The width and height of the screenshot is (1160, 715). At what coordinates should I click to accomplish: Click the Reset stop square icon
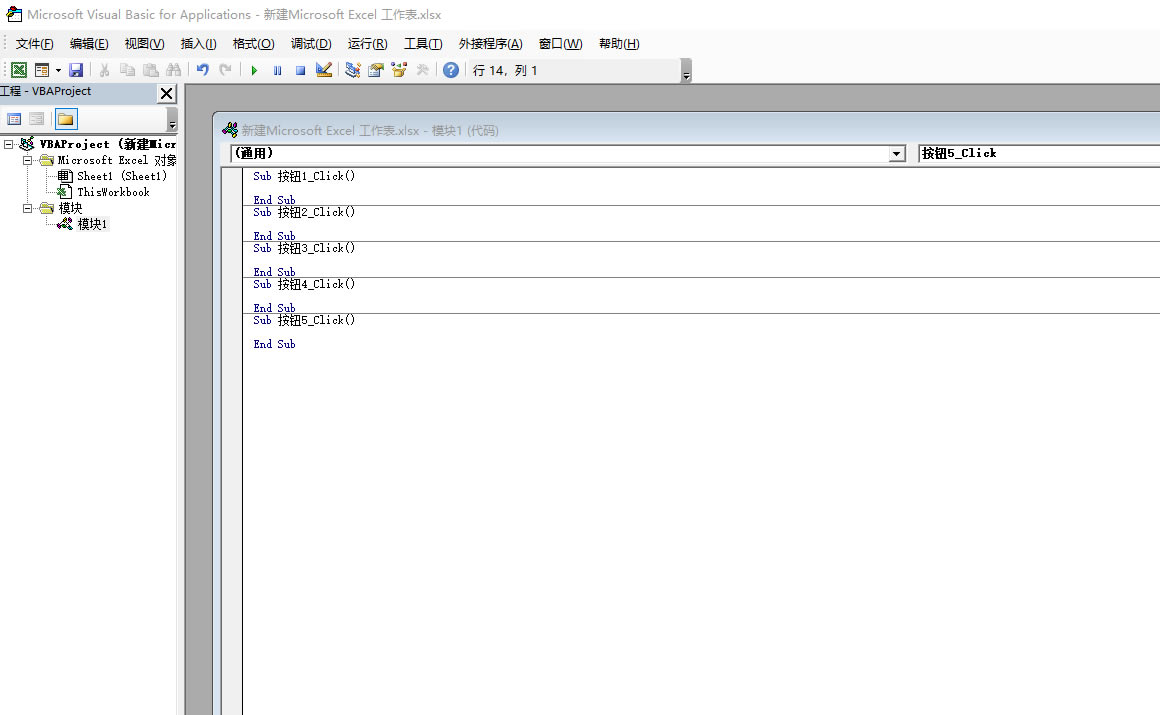coord(300,70)
